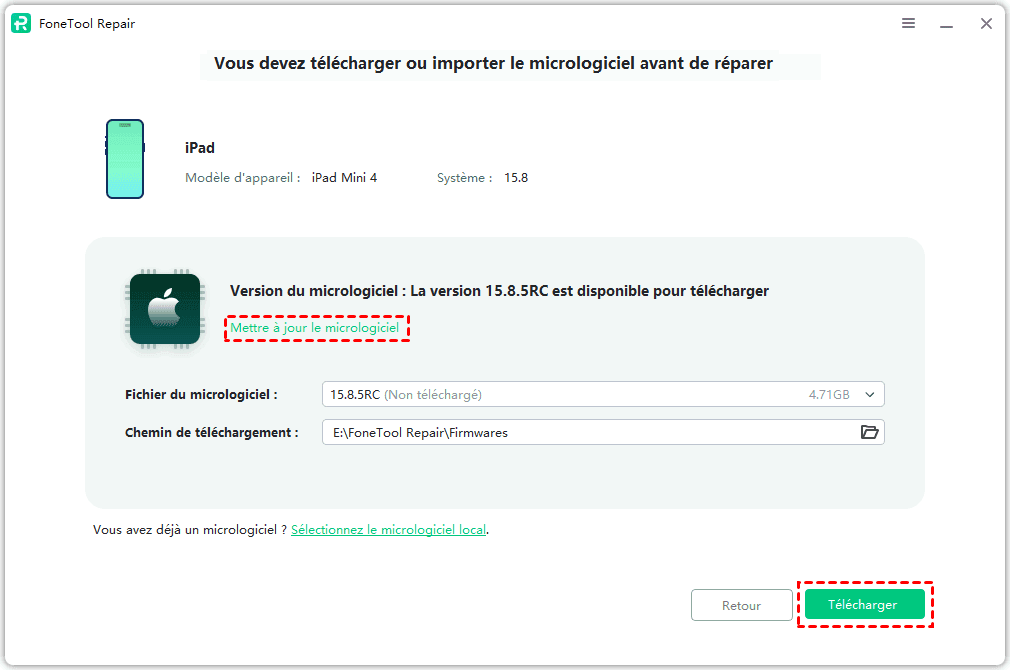Click 'Mettre à jour le micrologiciel' link

(x=315, y=328)
